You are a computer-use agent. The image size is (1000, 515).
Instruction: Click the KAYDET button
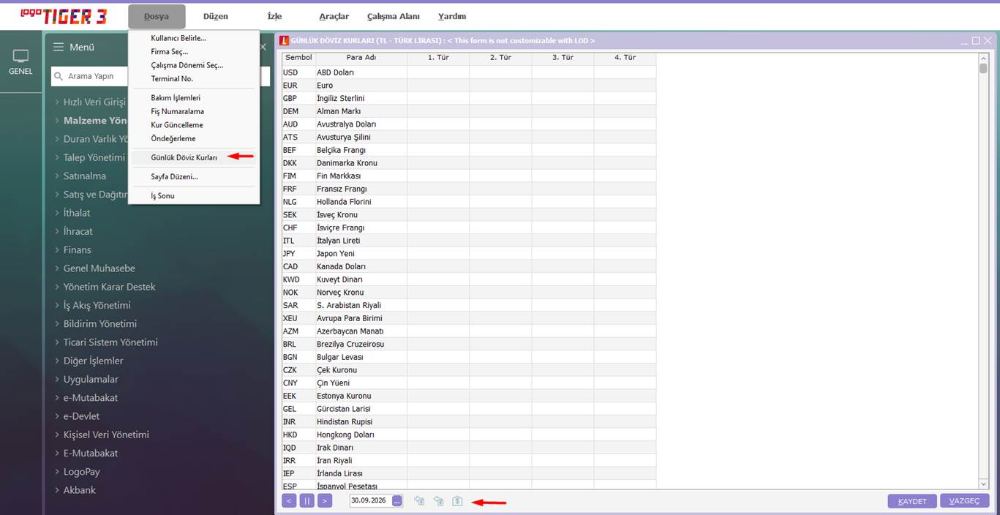coord(912,502)
